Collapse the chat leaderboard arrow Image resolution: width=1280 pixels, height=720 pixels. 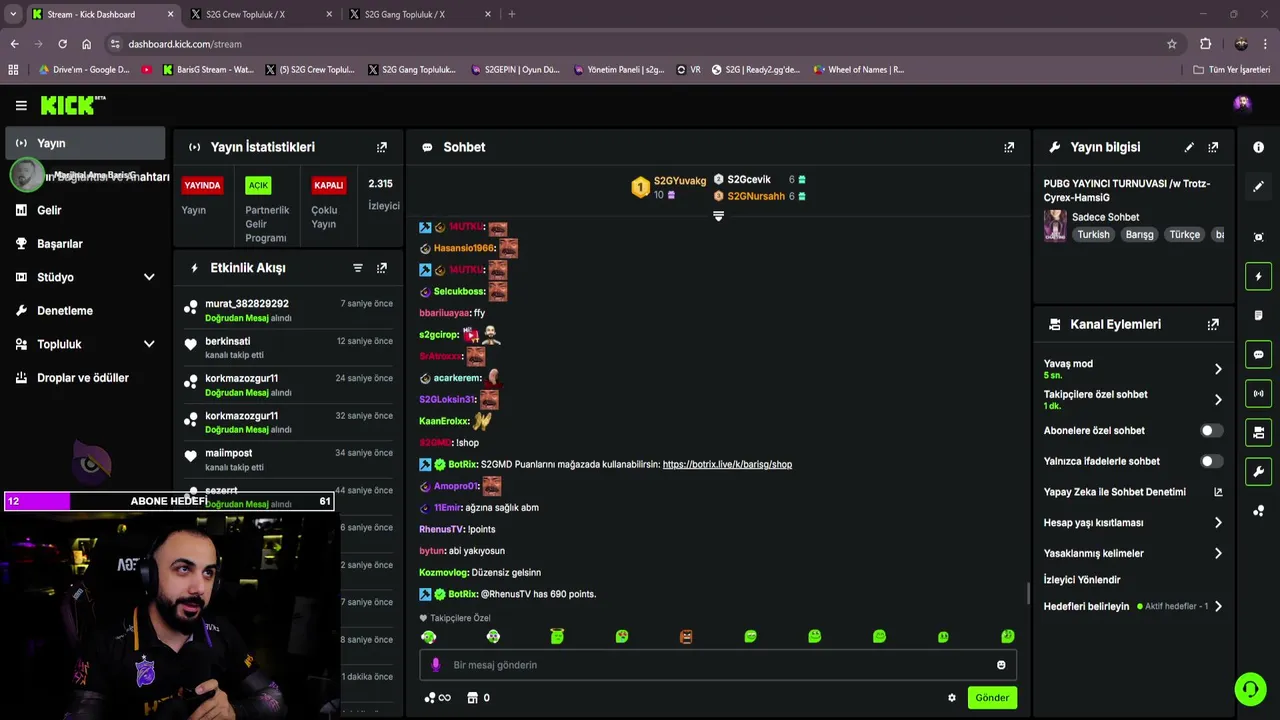[718, 216]
